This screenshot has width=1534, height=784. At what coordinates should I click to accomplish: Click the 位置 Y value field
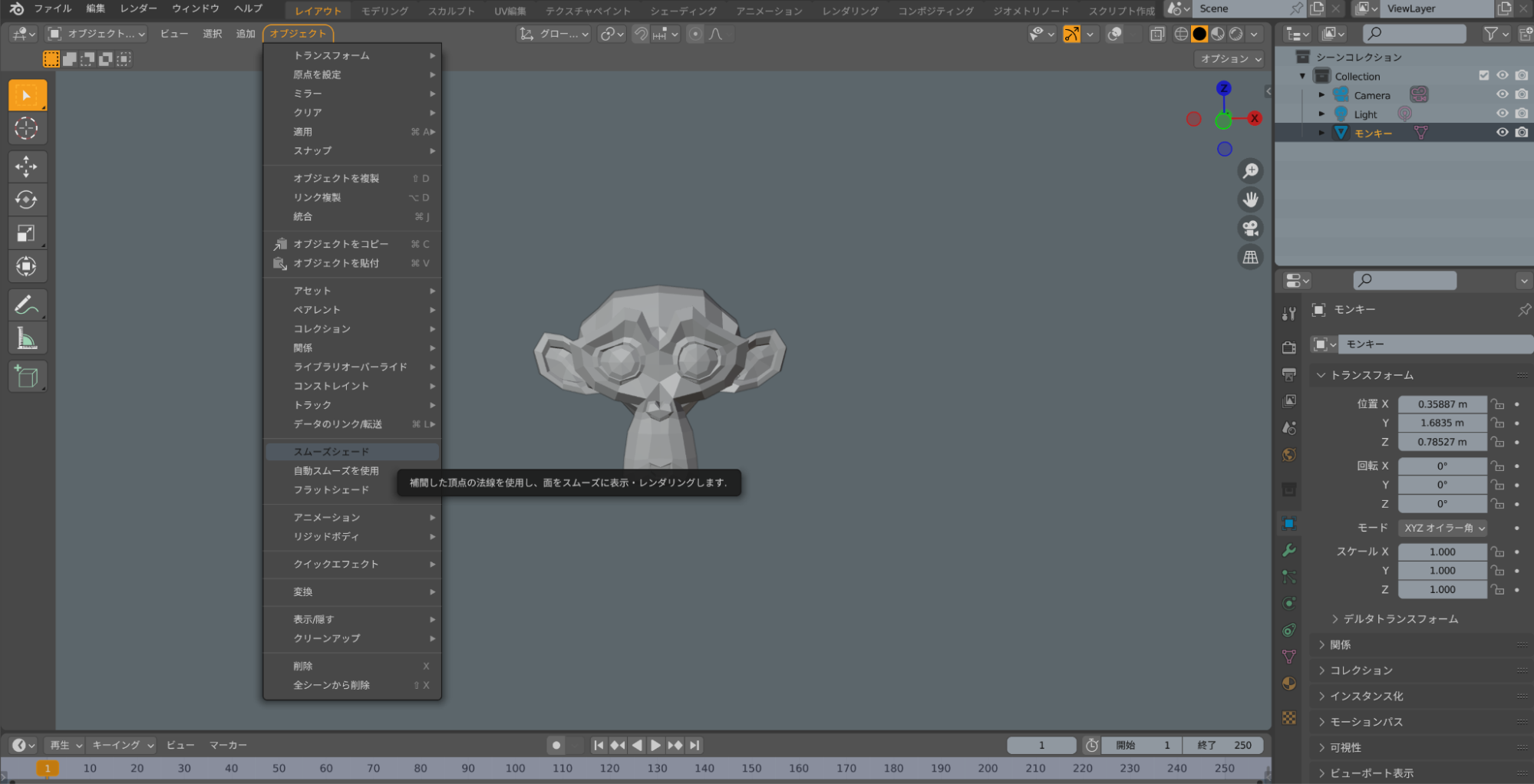[1442, 423]
